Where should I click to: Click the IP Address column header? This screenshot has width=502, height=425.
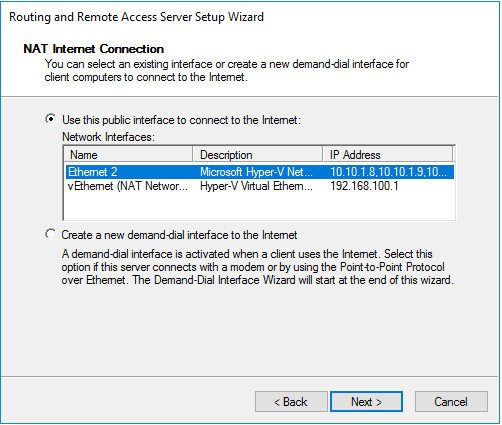click(x=388, y=155)
